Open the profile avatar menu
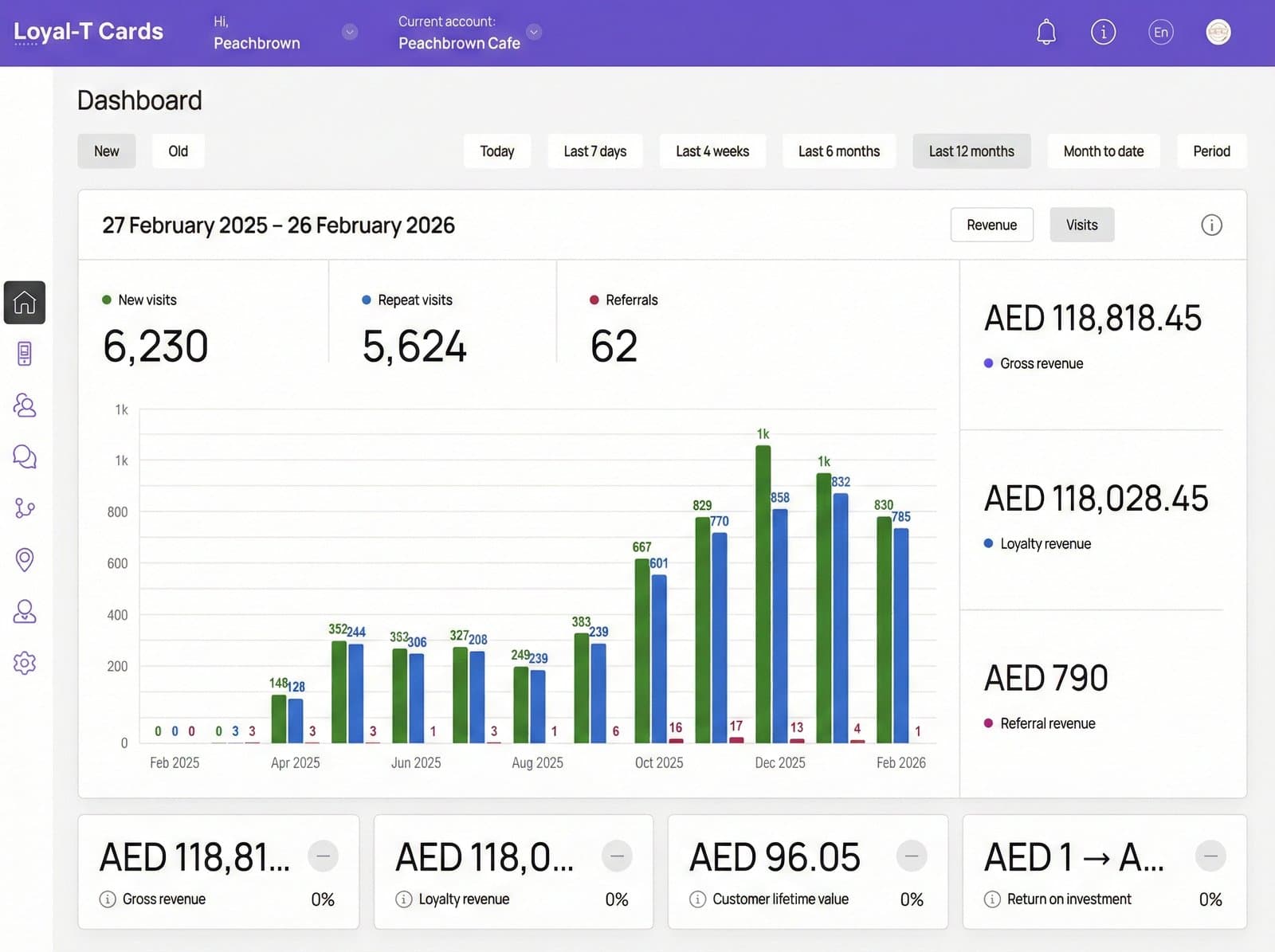Viewport: 1275px width, 952px height. coord(1218,32)
